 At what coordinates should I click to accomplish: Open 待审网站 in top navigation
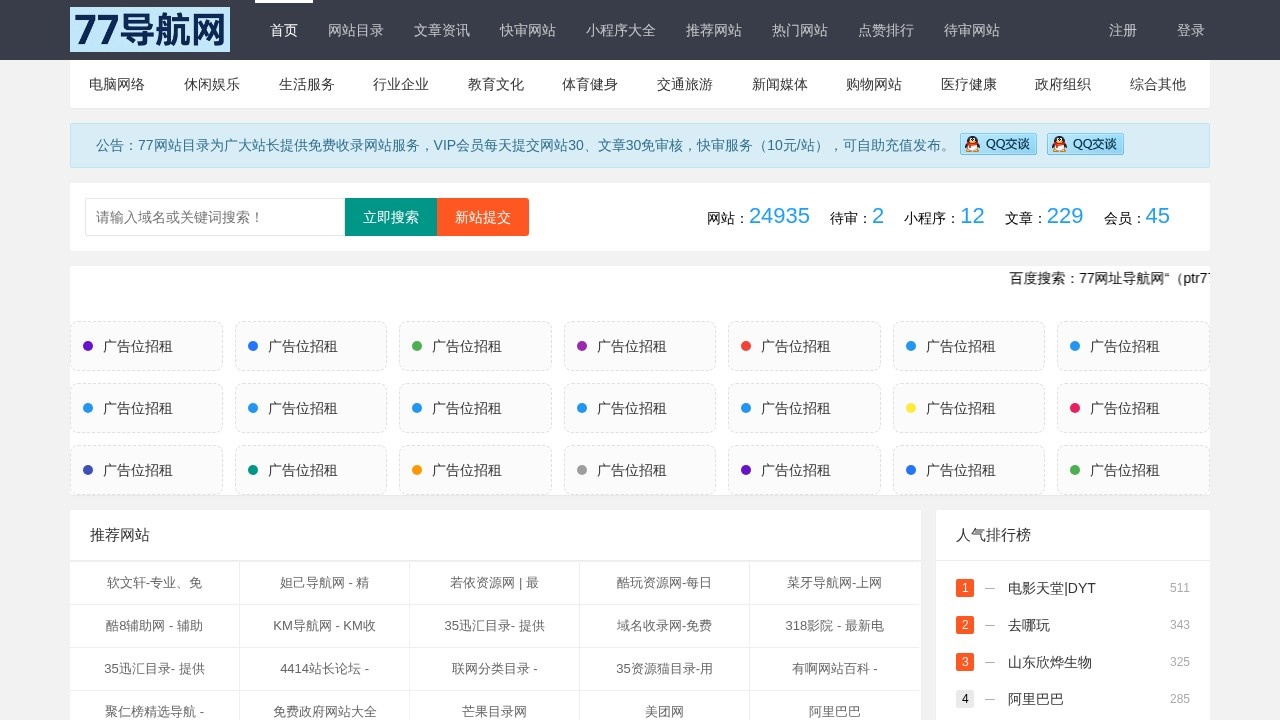[972, 30]
